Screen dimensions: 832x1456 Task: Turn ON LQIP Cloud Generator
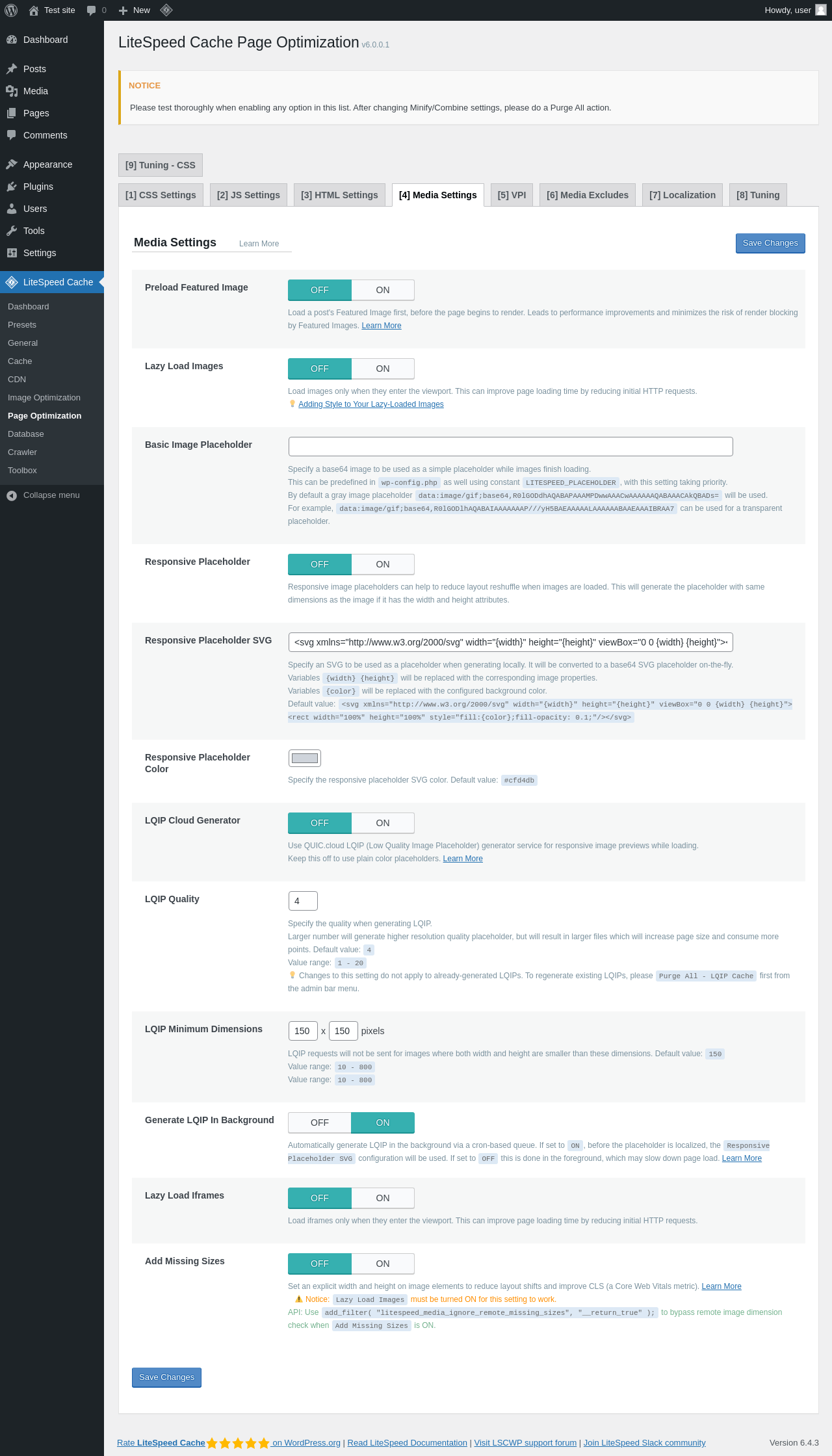[x=383, y=823]
